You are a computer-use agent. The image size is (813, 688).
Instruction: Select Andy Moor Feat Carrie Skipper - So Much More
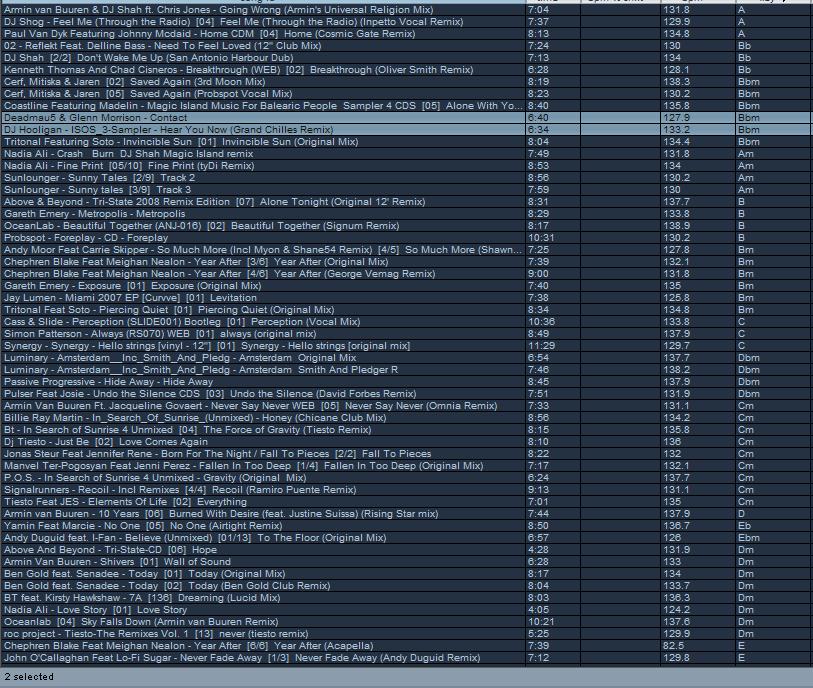tap(406, 249)
